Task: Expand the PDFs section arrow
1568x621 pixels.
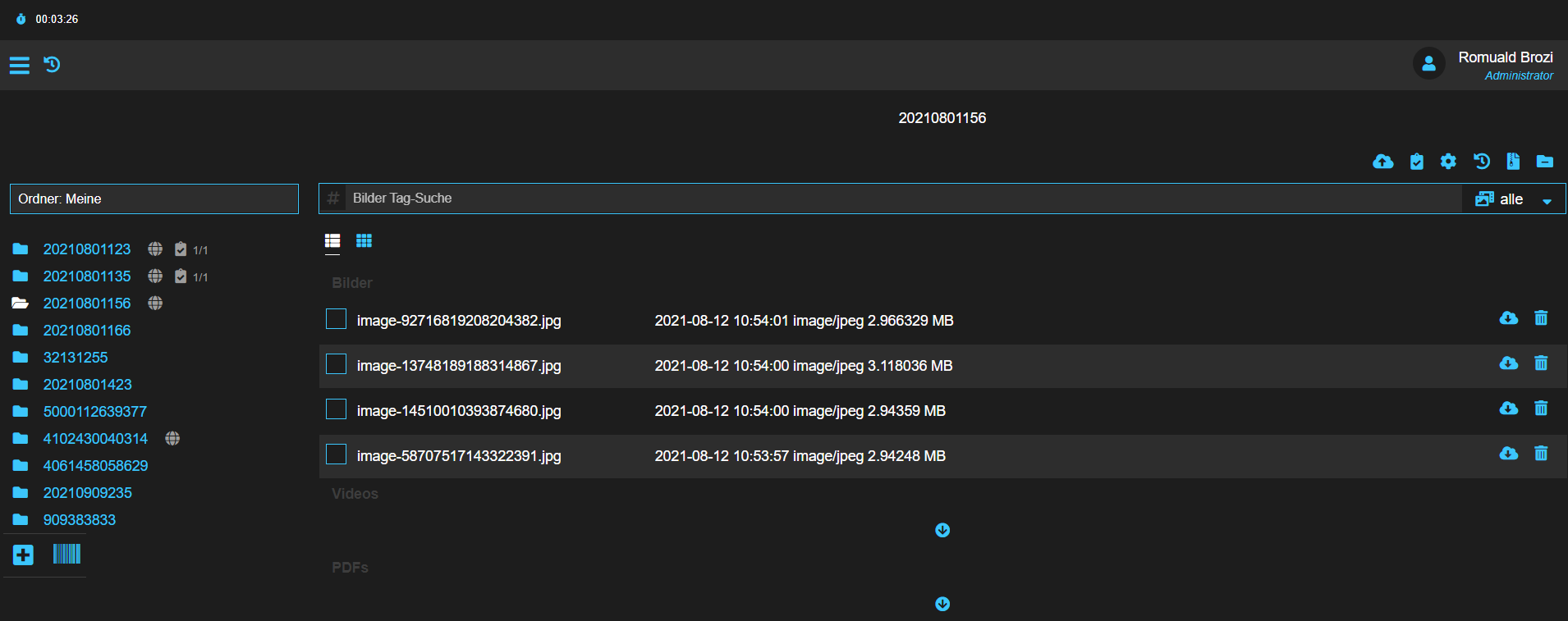Action: tap(942, 605)
